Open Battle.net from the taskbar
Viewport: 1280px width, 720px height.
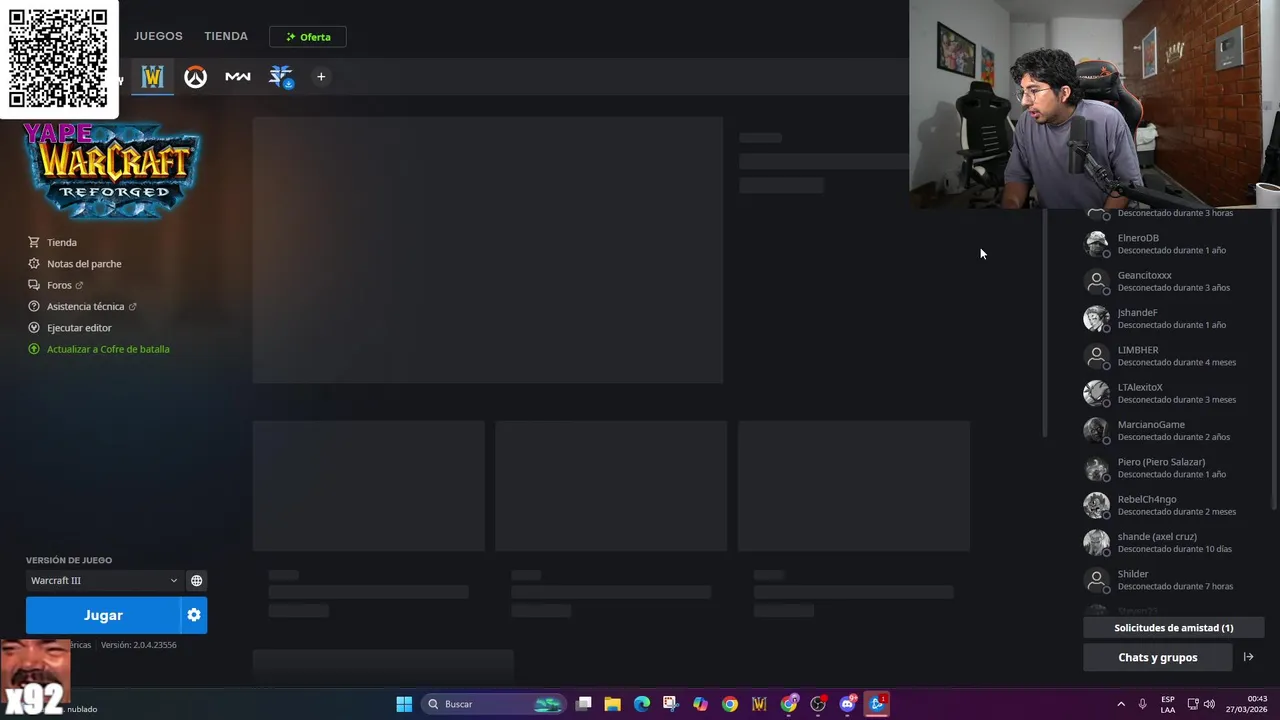coord(878,704)
